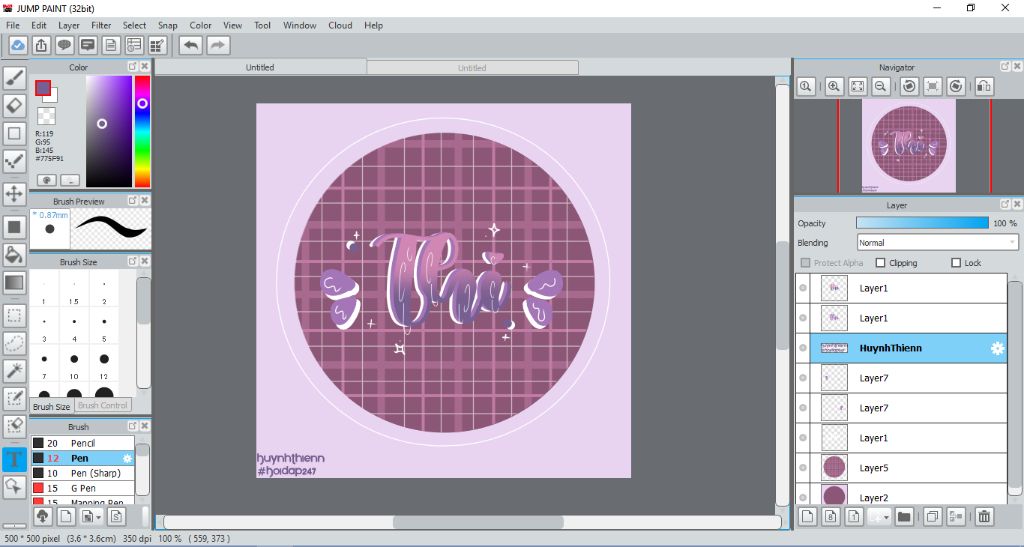Open the Filter menu
This screenshot has width=1024, height=547.
[101, 25]
